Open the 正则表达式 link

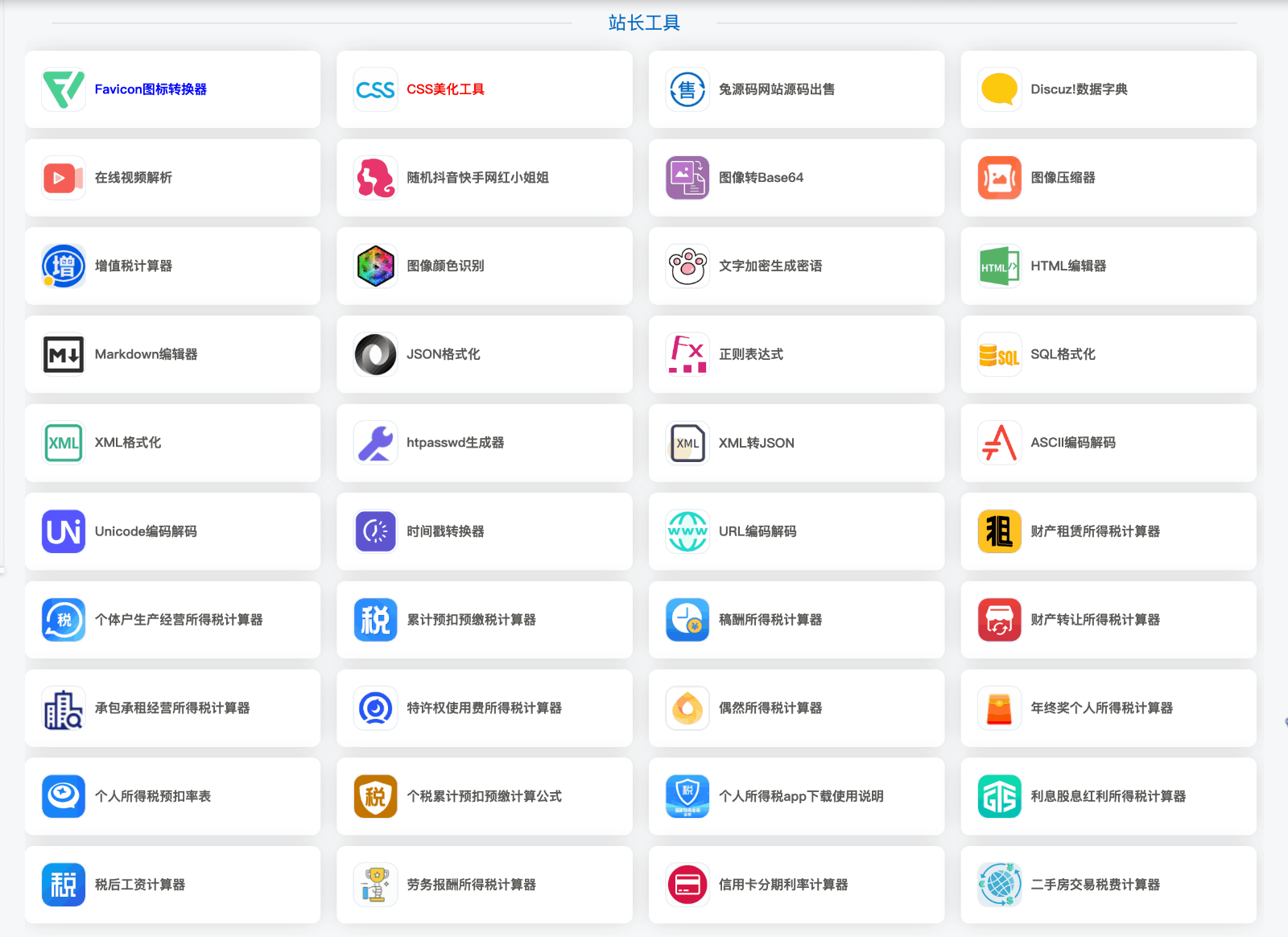pyautogui.click(x=751, y=354)
